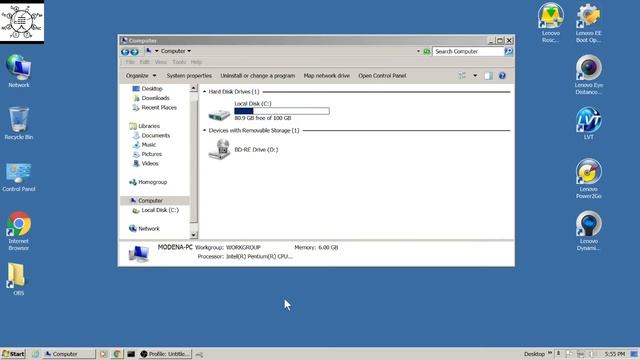Click the Local Disk usage bar
640x360 pixels.
pos(282,111)
